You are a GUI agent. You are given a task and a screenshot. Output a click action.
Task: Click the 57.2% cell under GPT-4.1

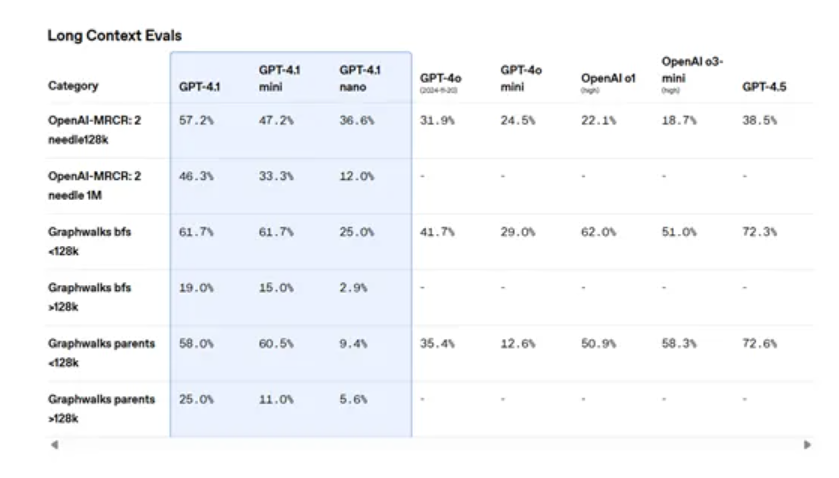coord(197,121)
